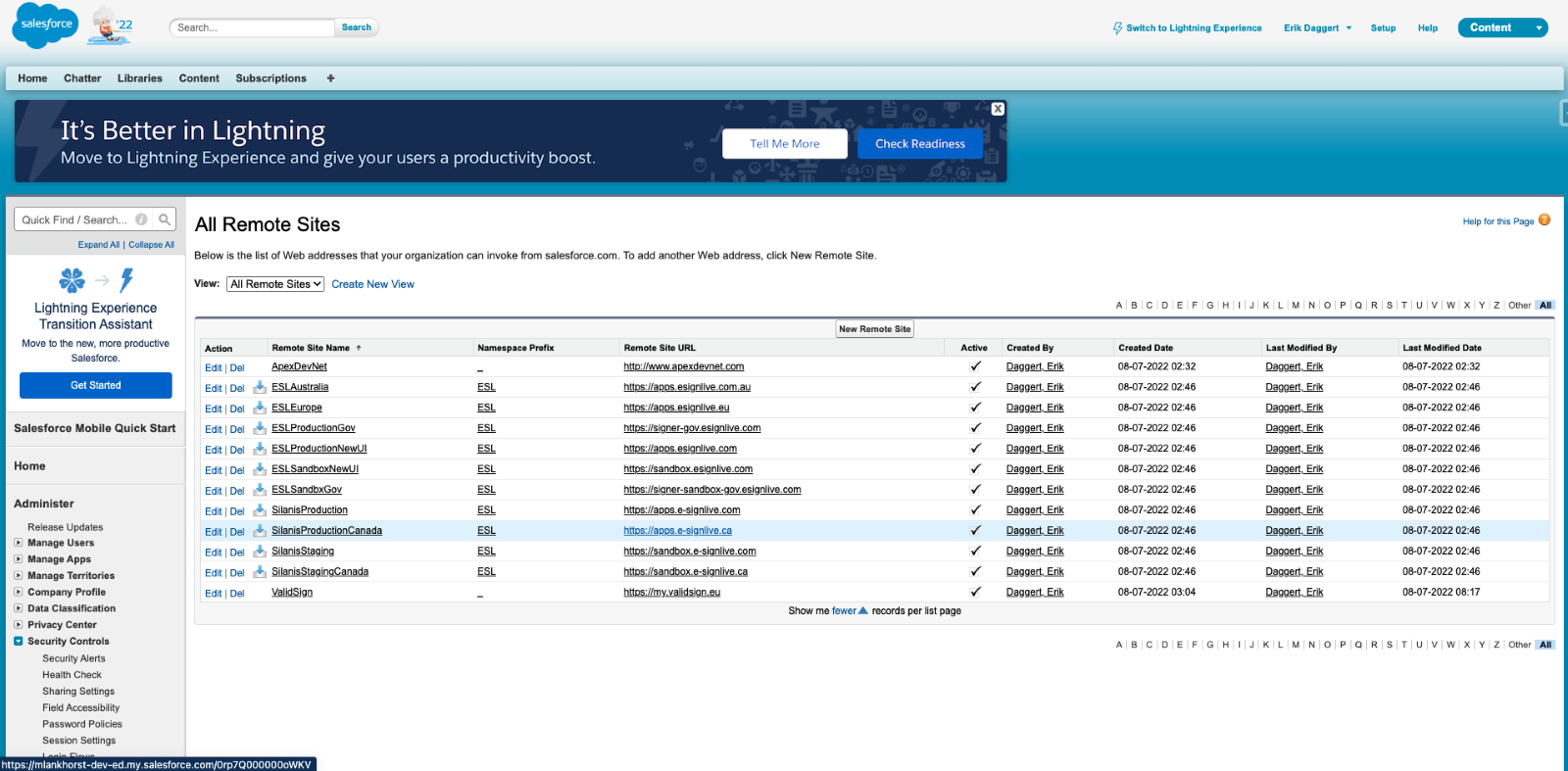Open the Subscriptions tab

[x=270, y=78]
